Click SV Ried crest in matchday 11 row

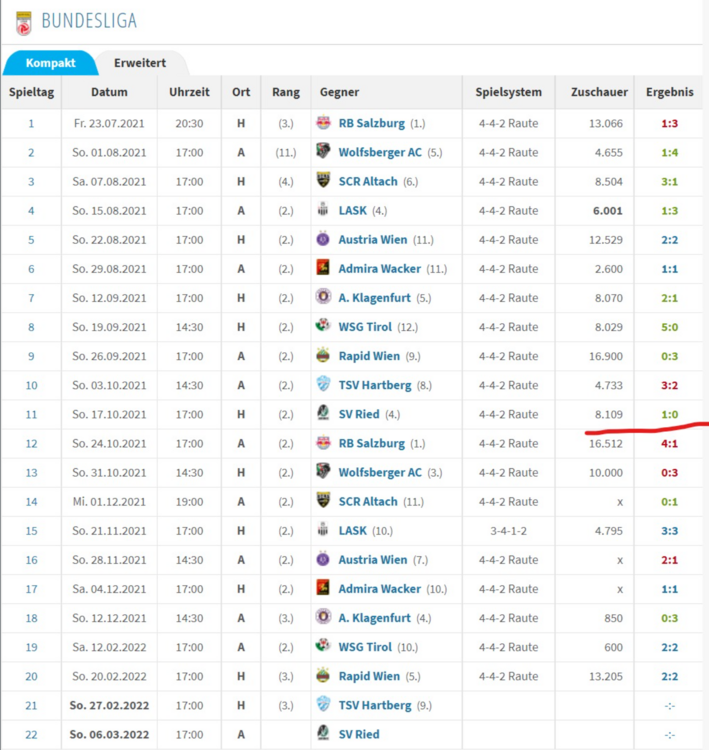tap(323, 413)
